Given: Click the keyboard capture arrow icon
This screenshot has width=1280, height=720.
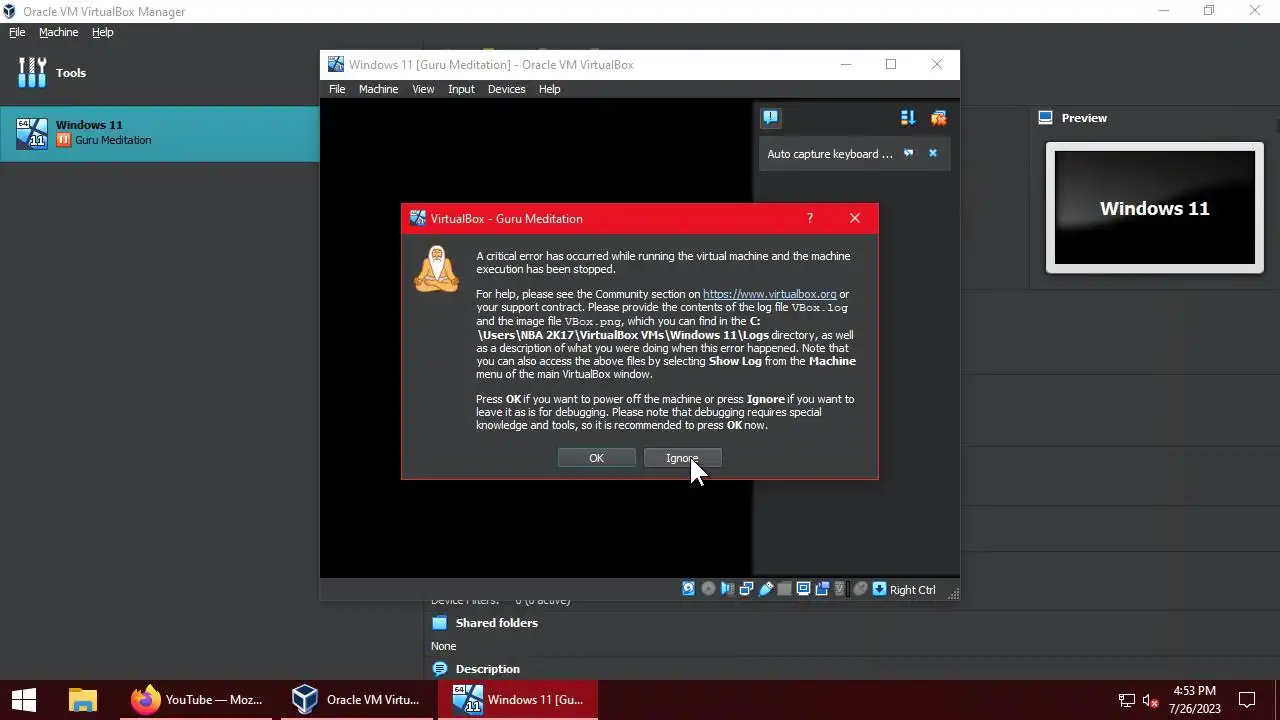Looking at the screenshot, I should click(x=879, y=589).
